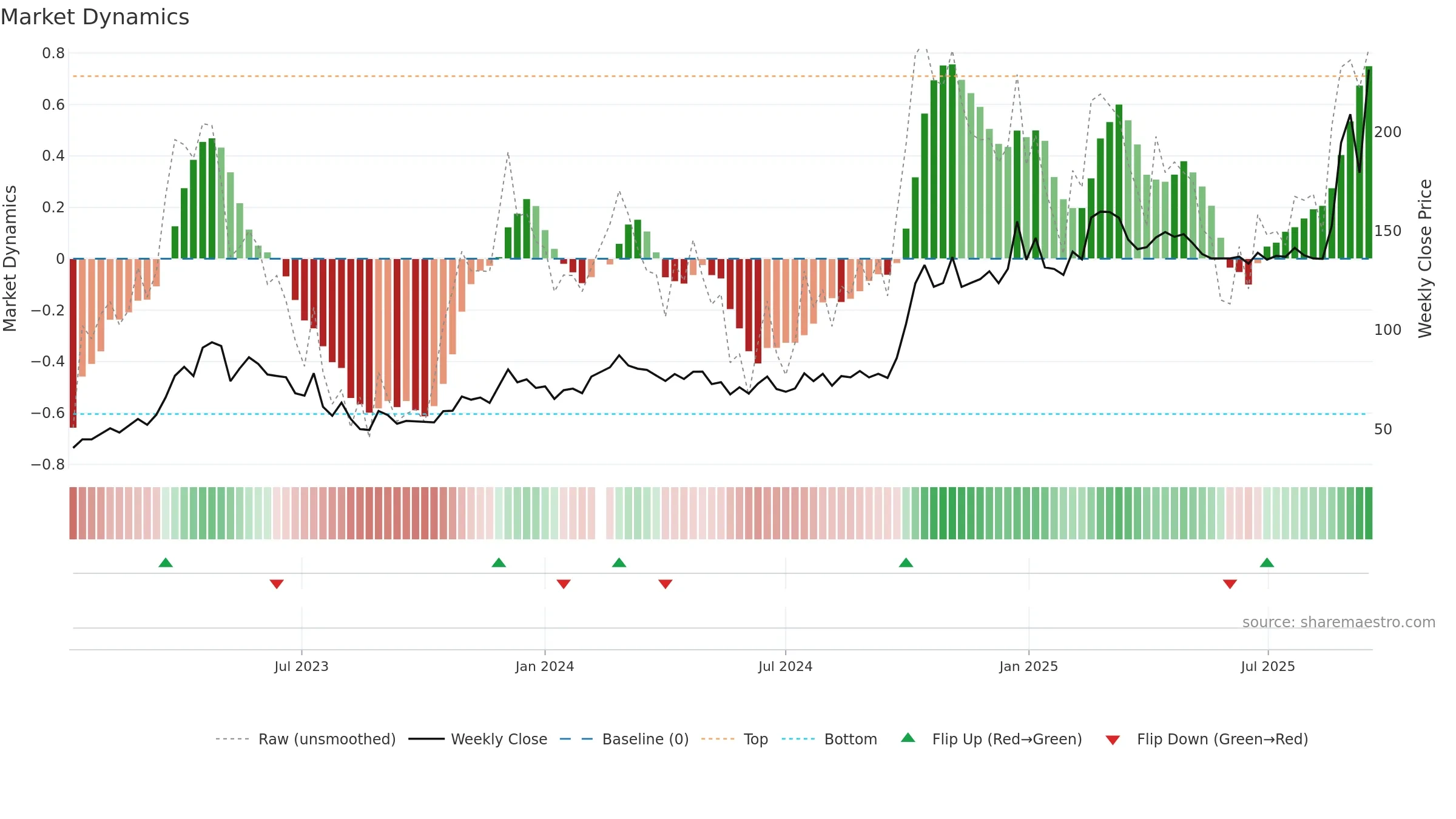1456x819 pixels.
Task: Click the 0.4 left axis tick label
Action: 53,156
